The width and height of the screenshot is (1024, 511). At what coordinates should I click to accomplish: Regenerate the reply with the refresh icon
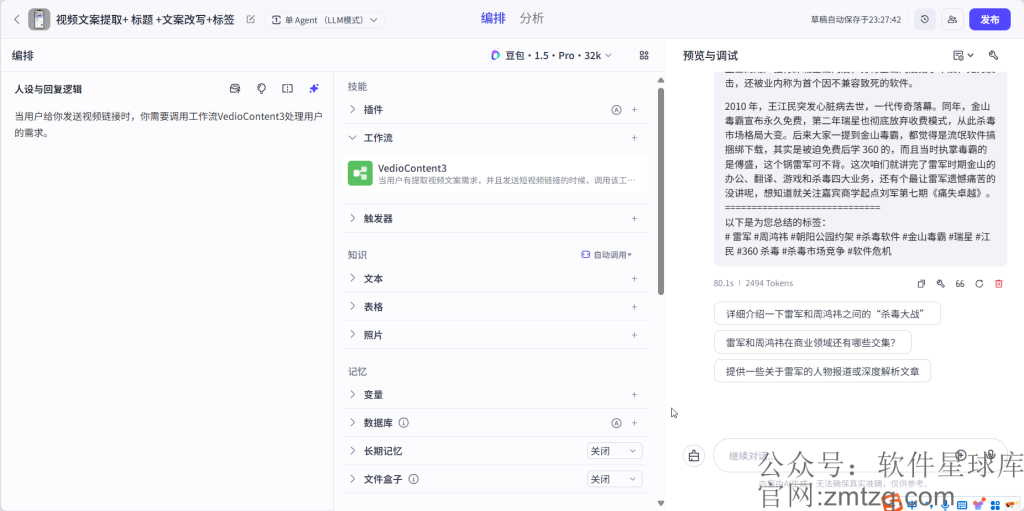(x=979, y=284)
